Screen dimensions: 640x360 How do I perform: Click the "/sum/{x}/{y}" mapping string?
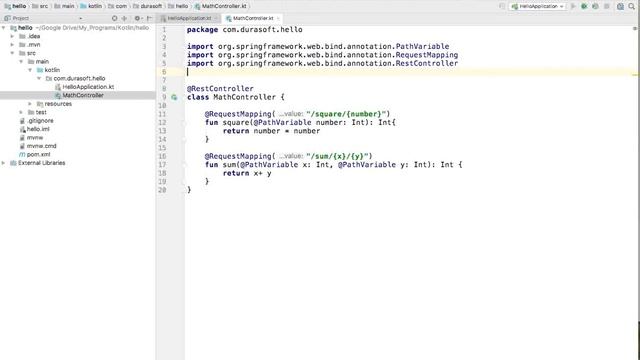(337, 156)
